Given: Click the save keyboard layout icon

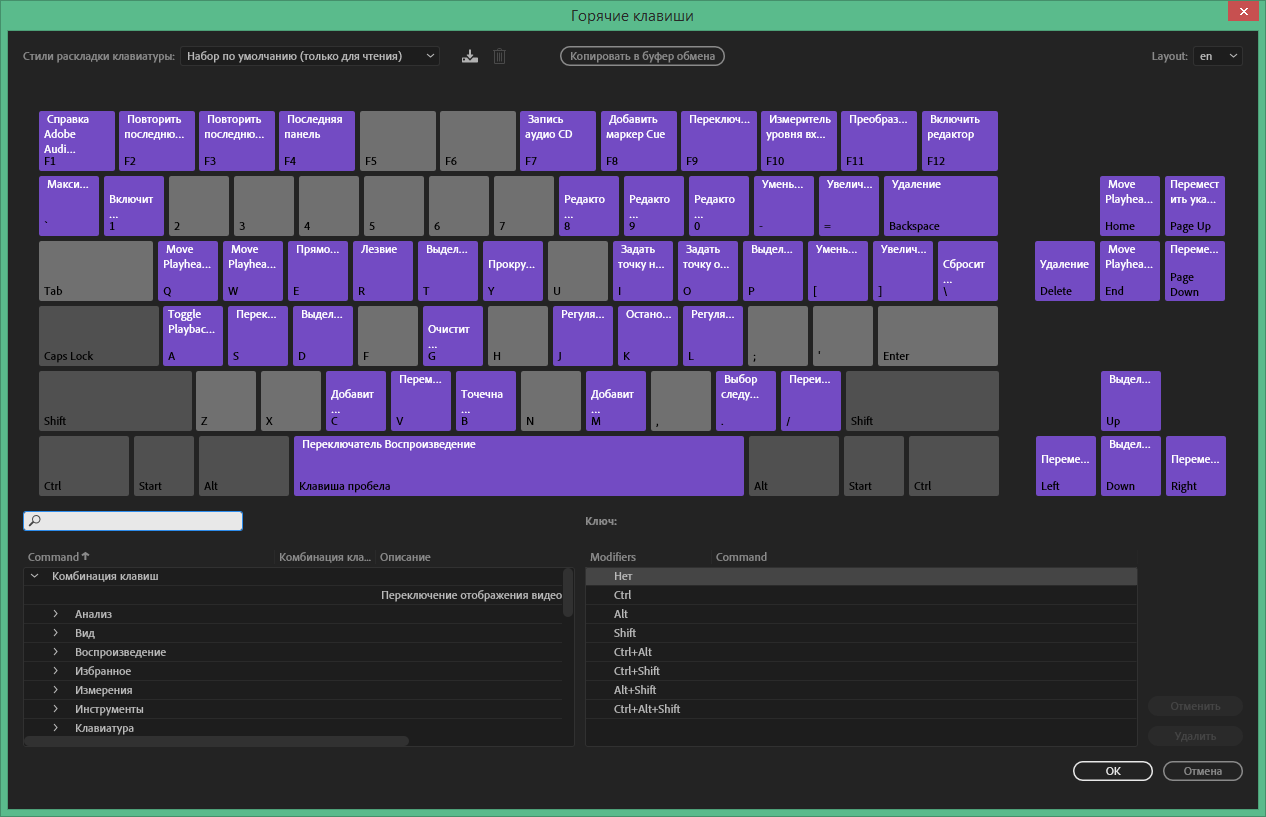Looking at the screenshot, I should pyautogui.click(x=470, y=56).
